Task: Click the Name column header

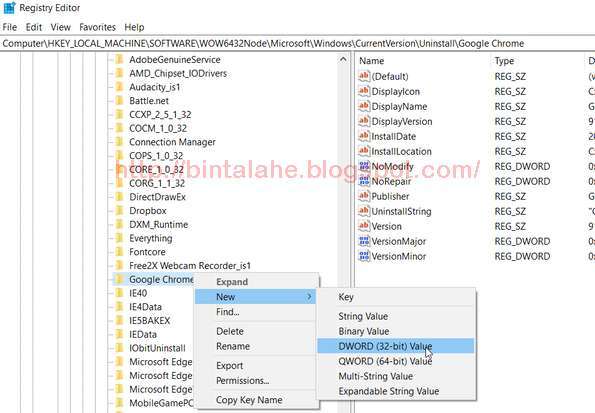Action: pos(372,61)
